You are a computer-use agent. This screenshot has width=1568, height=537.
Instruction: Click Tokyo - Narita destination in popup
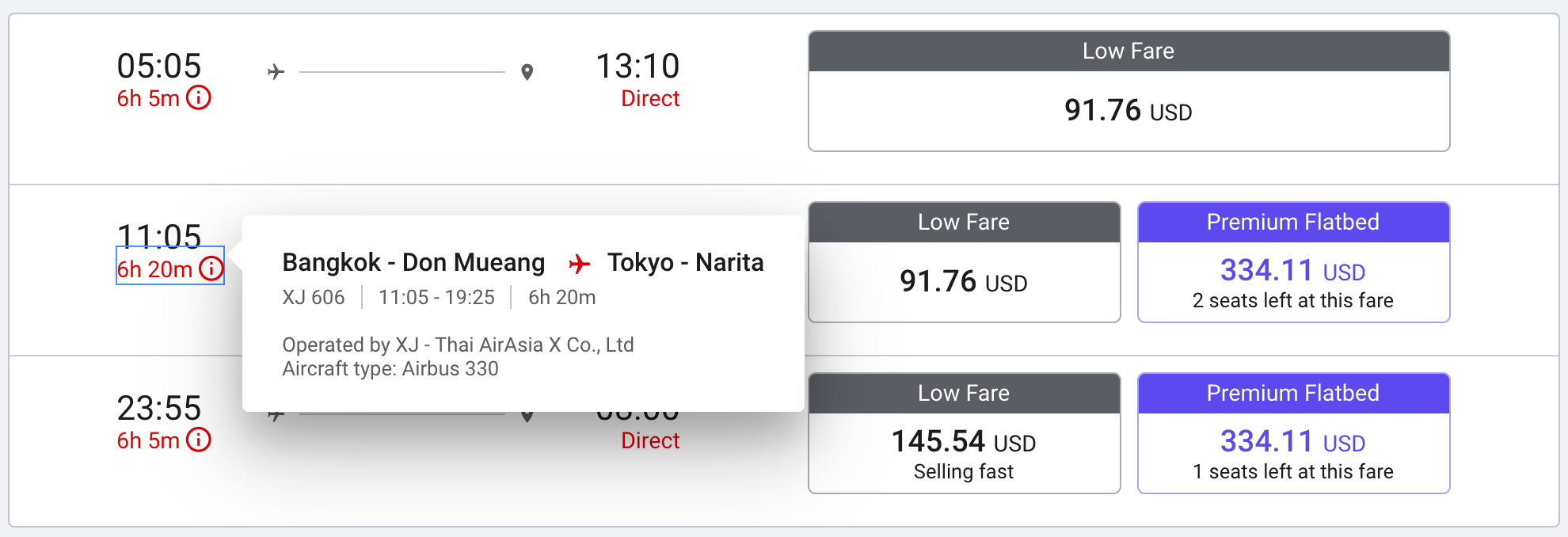(x=685, y=262)
